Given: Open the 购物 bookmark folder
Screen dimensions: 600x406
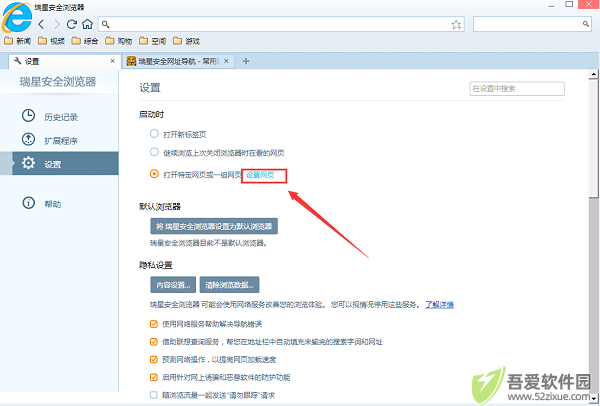Looking at the screenshot, I should pos(119,41).
